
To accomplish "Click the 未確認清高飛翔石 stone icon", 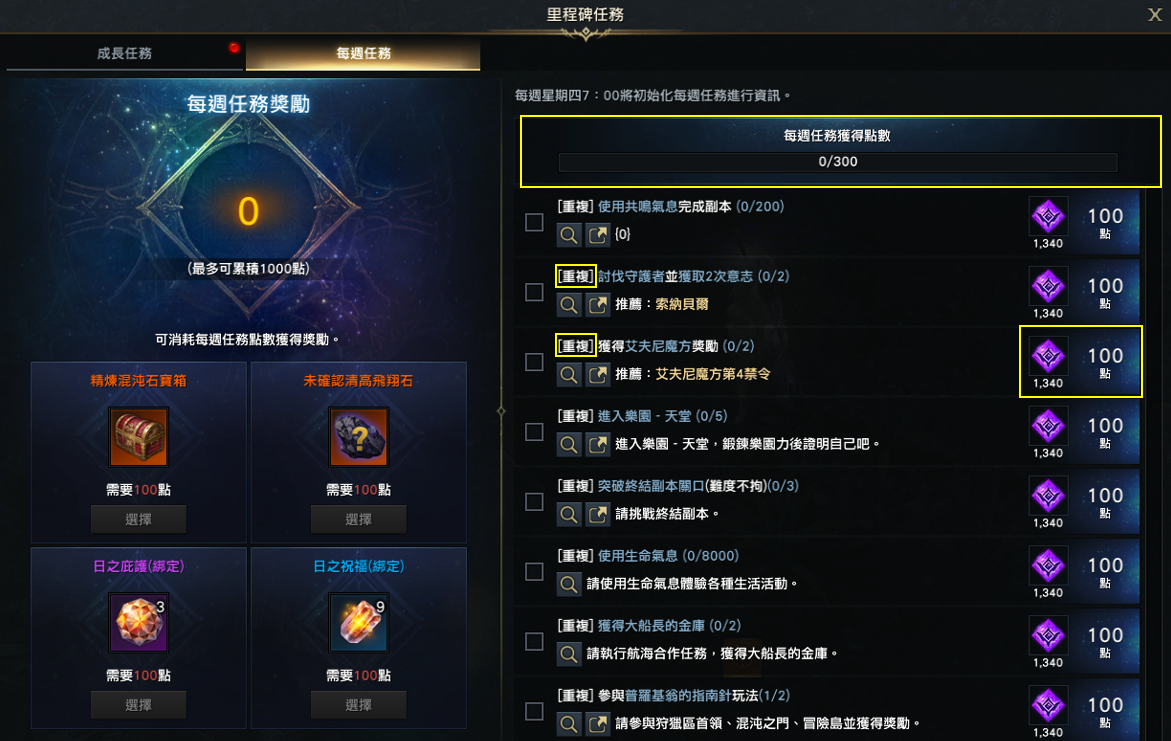I will 358,436.
